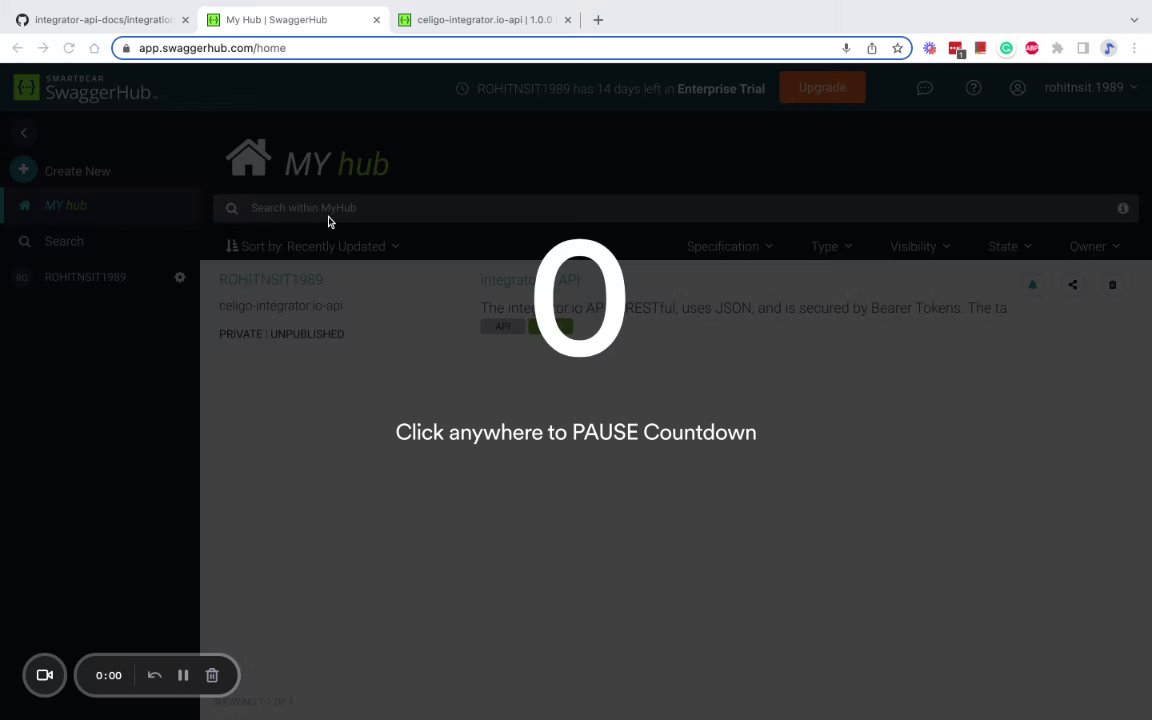1152x720 pixels.
Task: Open the rohitnsit.1989 user account menu
Action: [1091, 87]
